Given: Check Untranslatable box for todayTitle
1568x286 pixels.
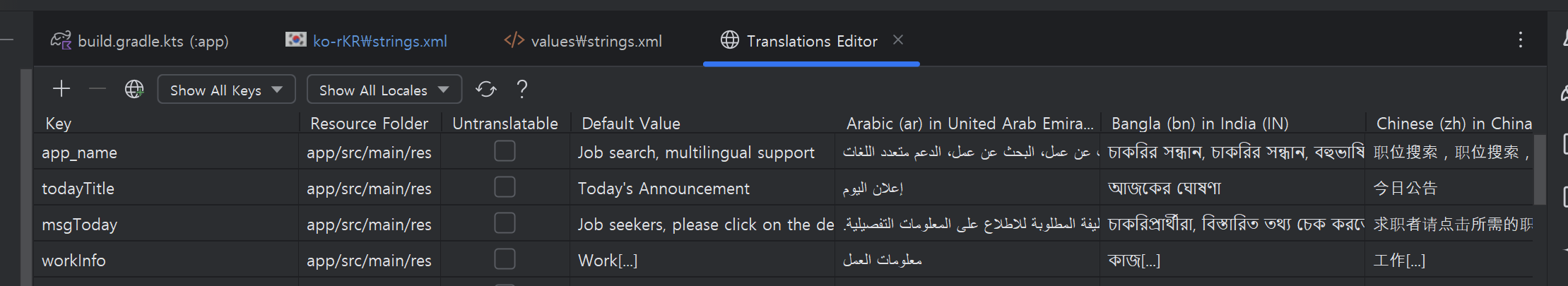Looking at the screenshot, I should 505,187.
